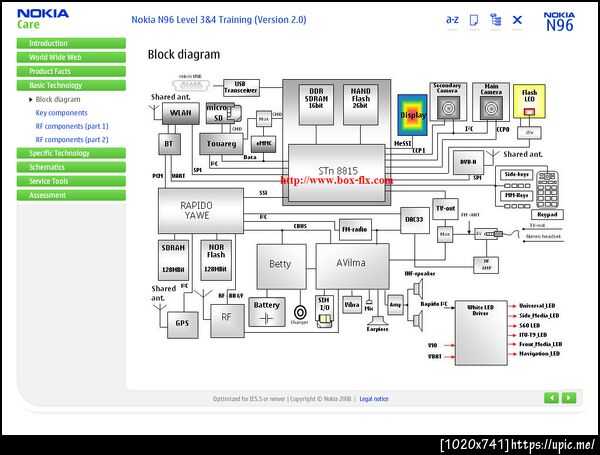Click the SDRAM 128MBit block
Viewport: 600px width, 455px height.
pos(173,260)
